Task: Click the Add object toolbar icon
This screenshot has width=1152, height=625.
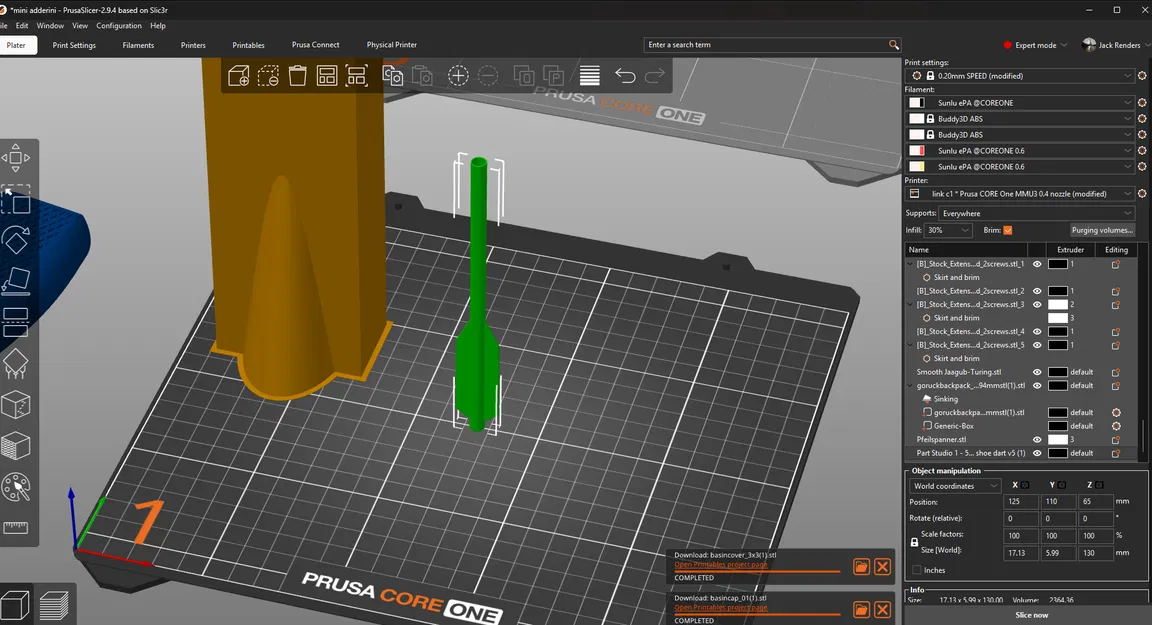Action: tap(239, 76)
